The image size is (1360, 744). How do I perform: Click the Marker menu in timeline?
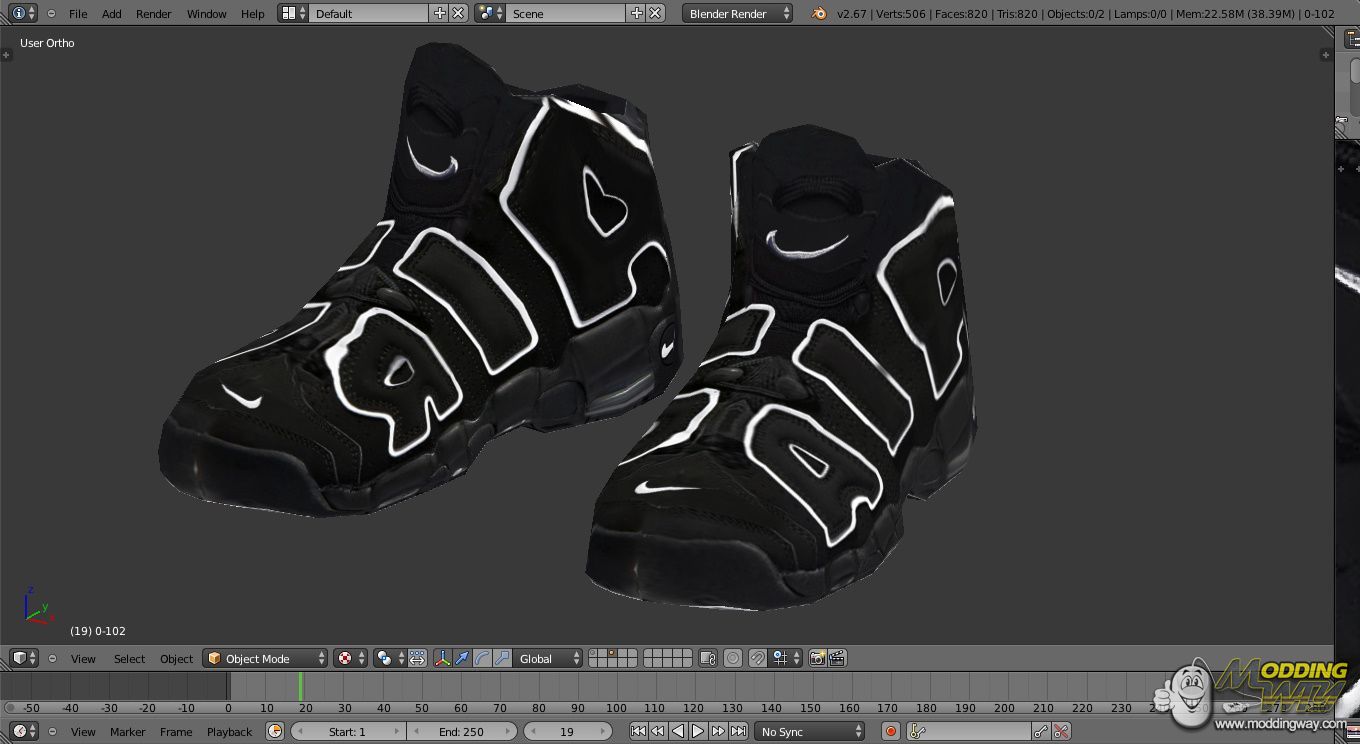click(x=127, y=732)
